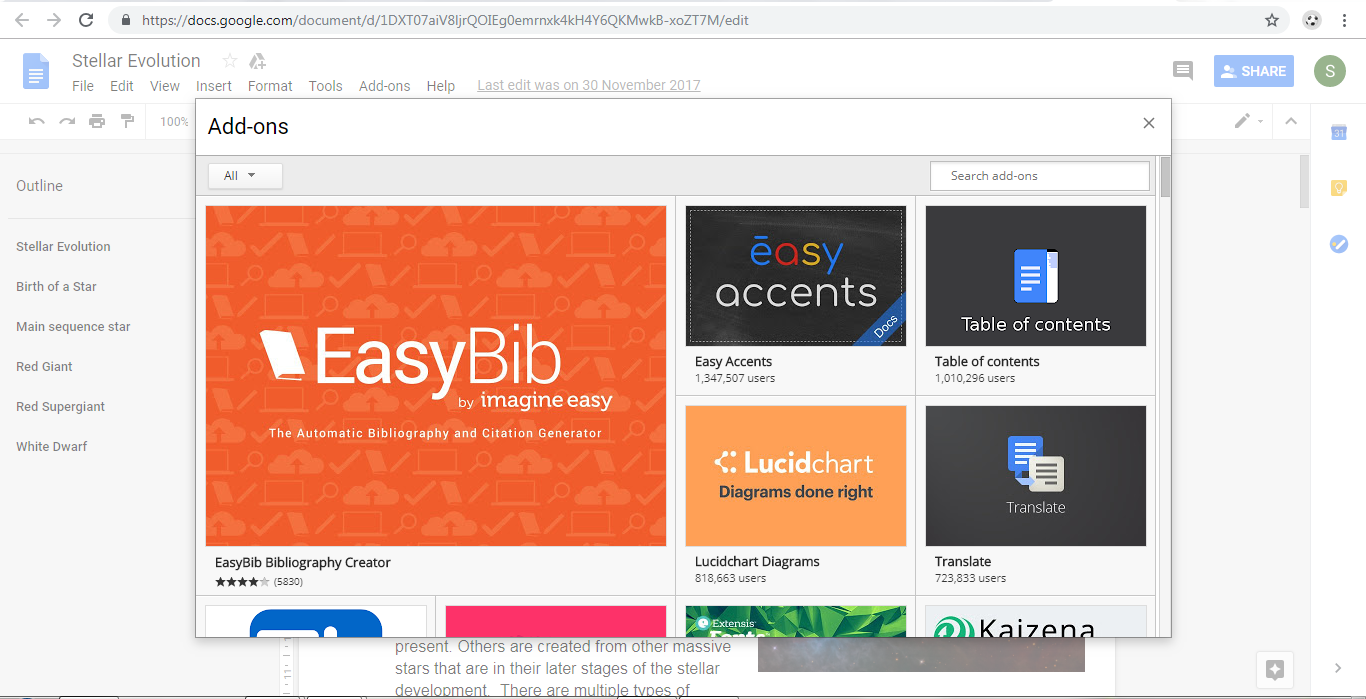
Task: Click the undo arrow icon
Action: 37,122
